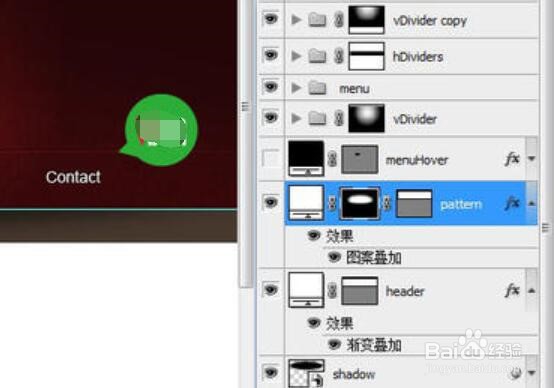Toggle mask link on header layer
This screenshot has width=554, height=388.
tap(332, 290)
